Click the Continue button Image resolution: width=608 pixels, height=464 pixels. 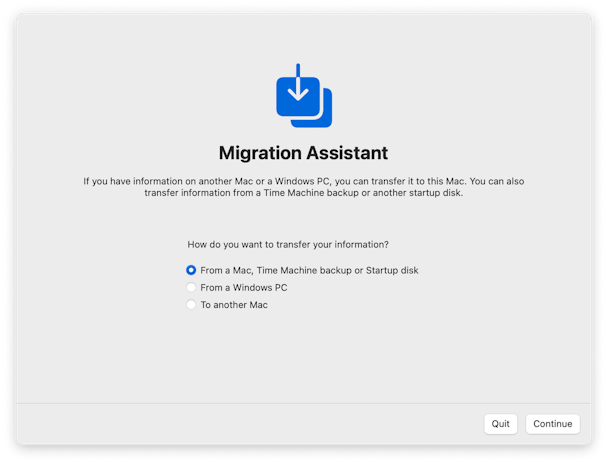coord(553,424)
